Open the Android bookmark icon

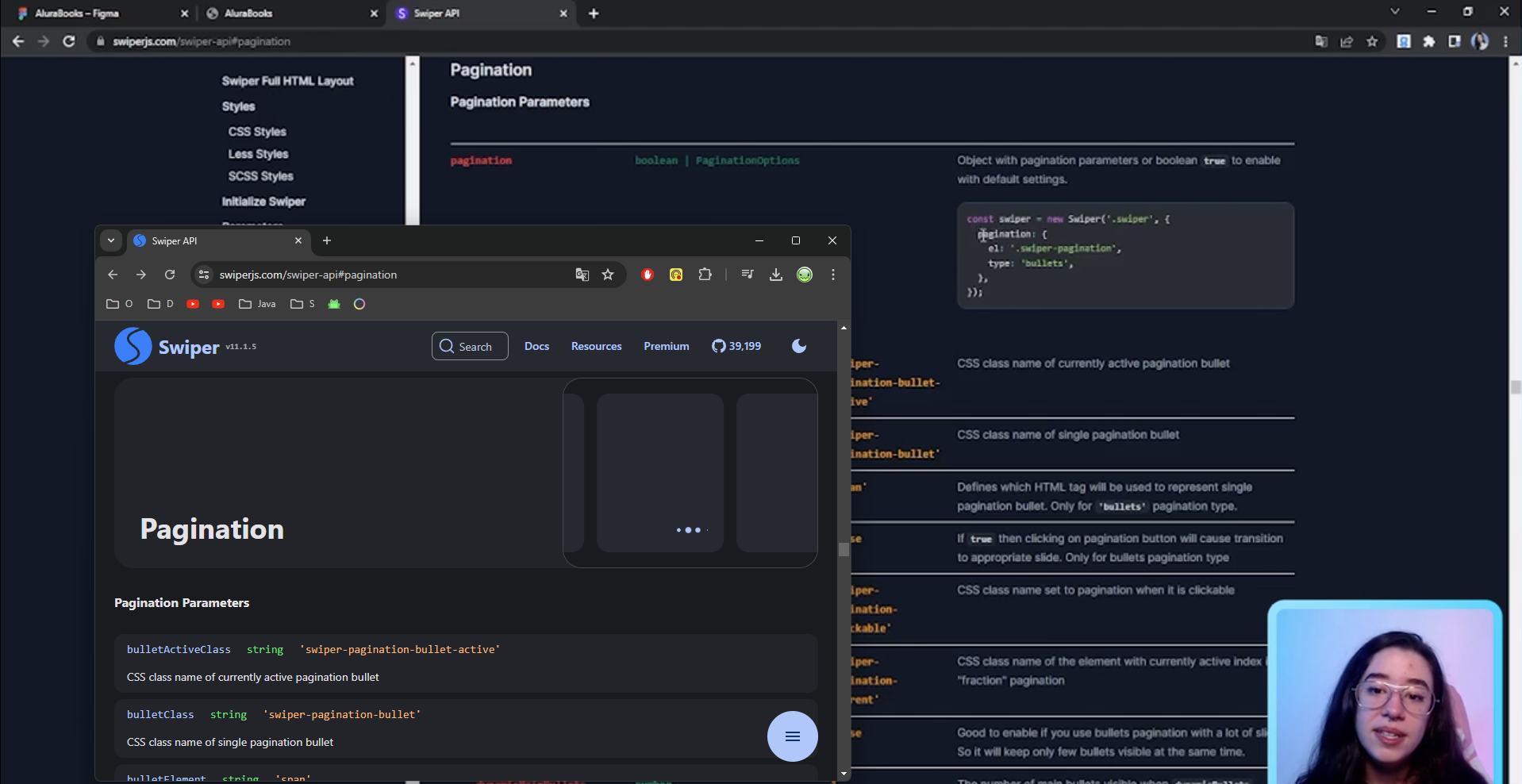pyautogui.click(x=334, y=304)
